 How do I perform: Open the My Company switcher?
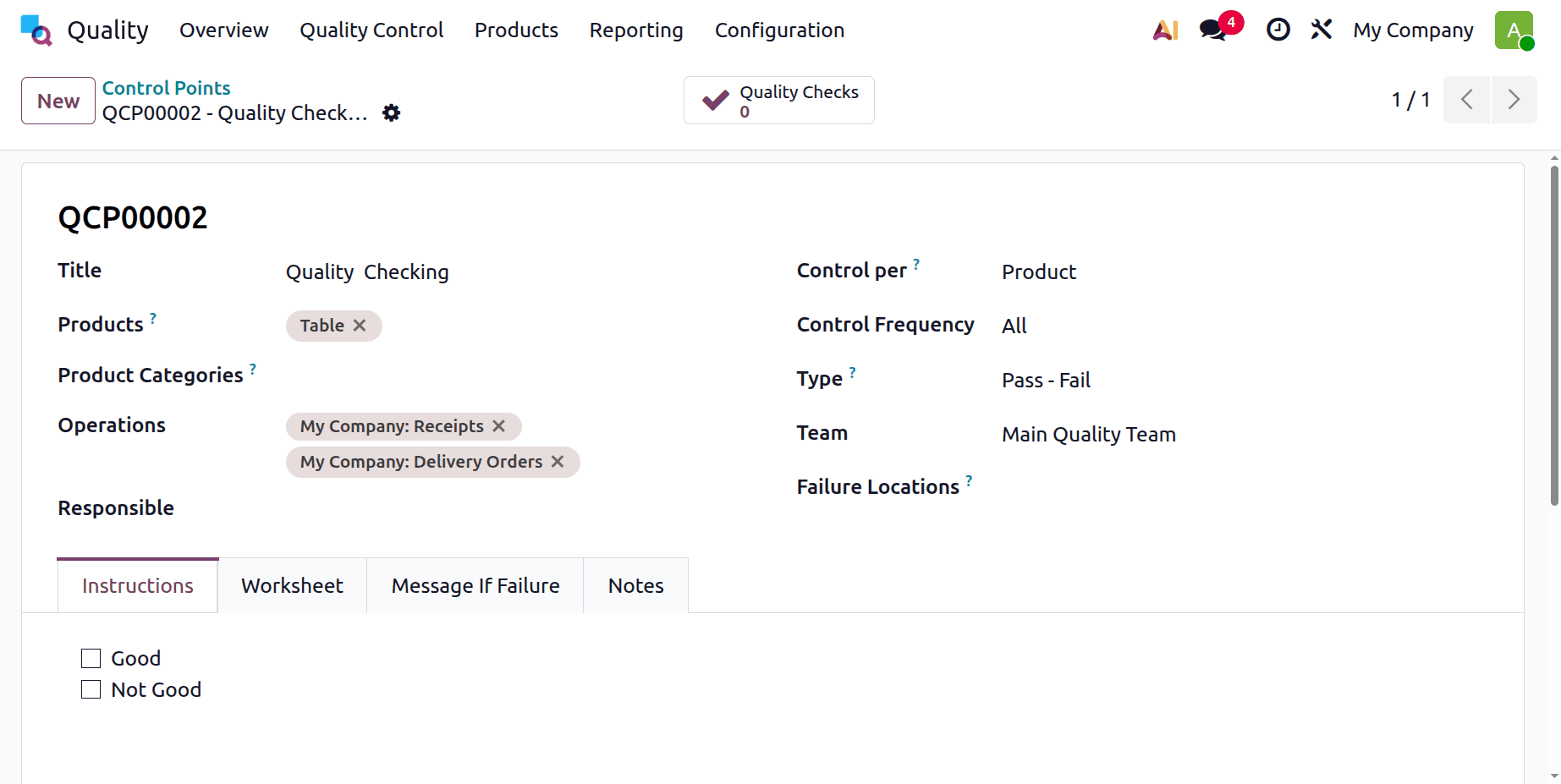1413,30
